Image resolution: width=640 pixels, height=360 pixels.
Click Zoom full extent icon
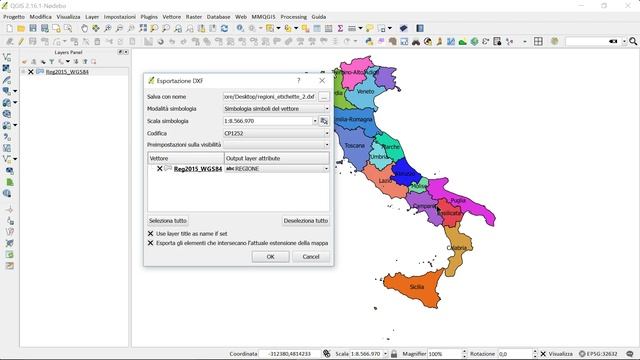(142, 28)
